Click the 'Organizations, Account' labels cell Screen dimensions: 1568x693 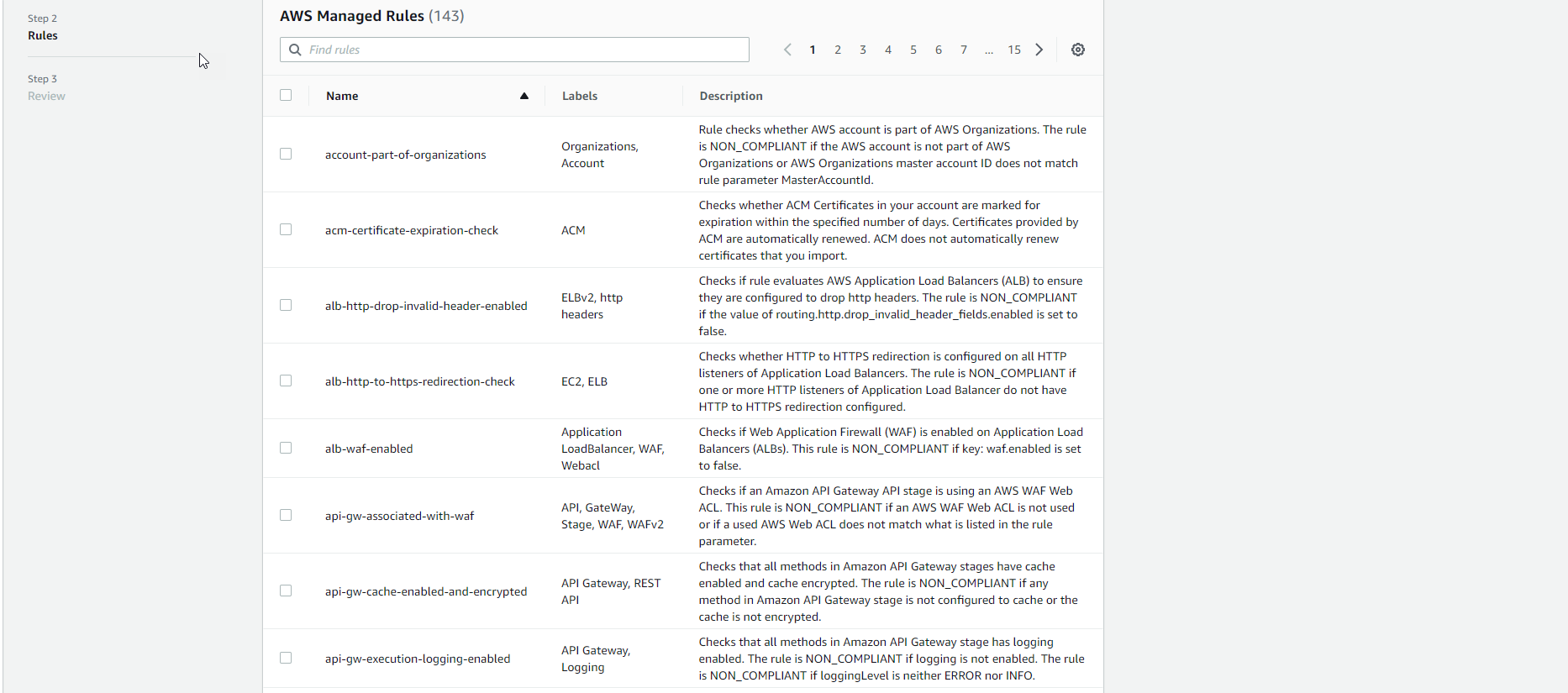[600, 155]
